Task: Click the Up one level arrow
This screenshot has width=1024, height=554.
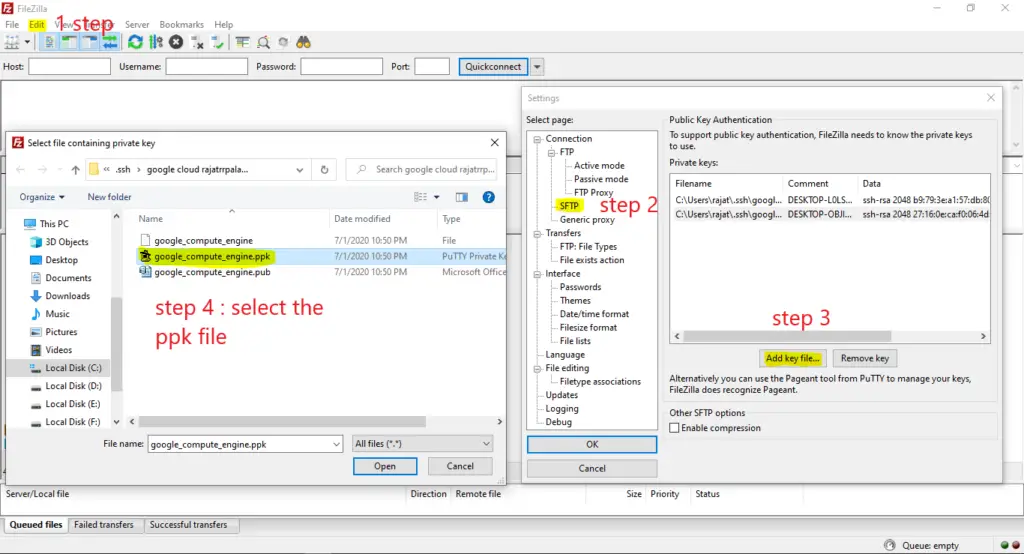Action: pos(75,170)
